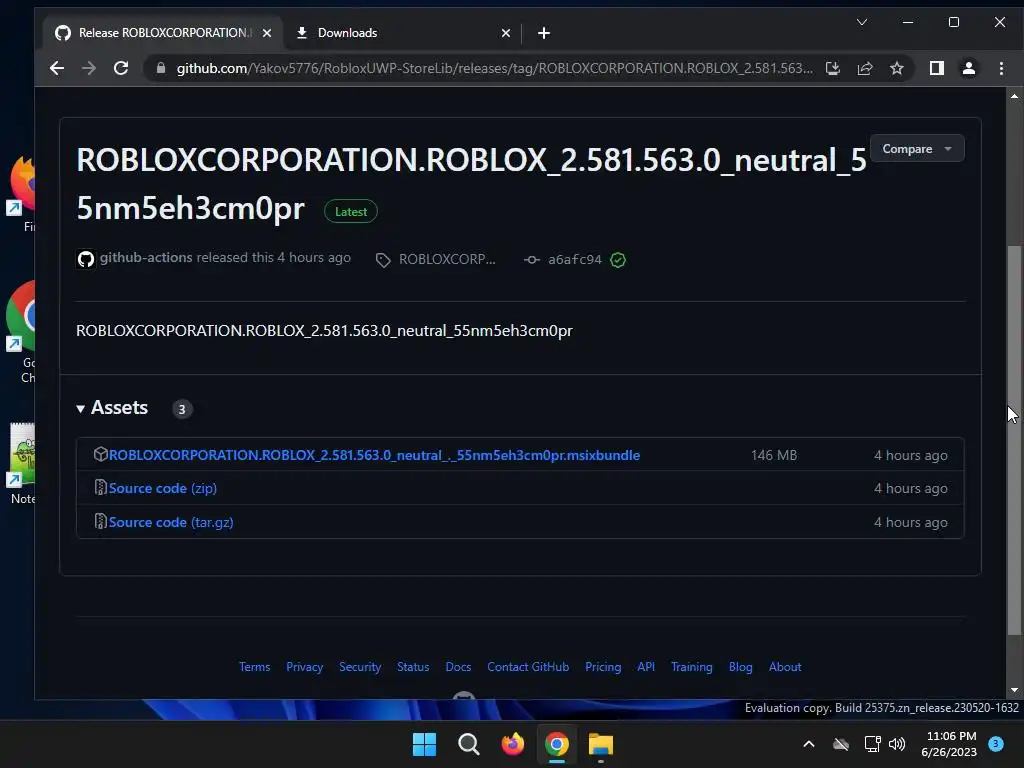Go back to the previous page
The width and height of the screenshot is (1024, 768).
coord(57,68)
